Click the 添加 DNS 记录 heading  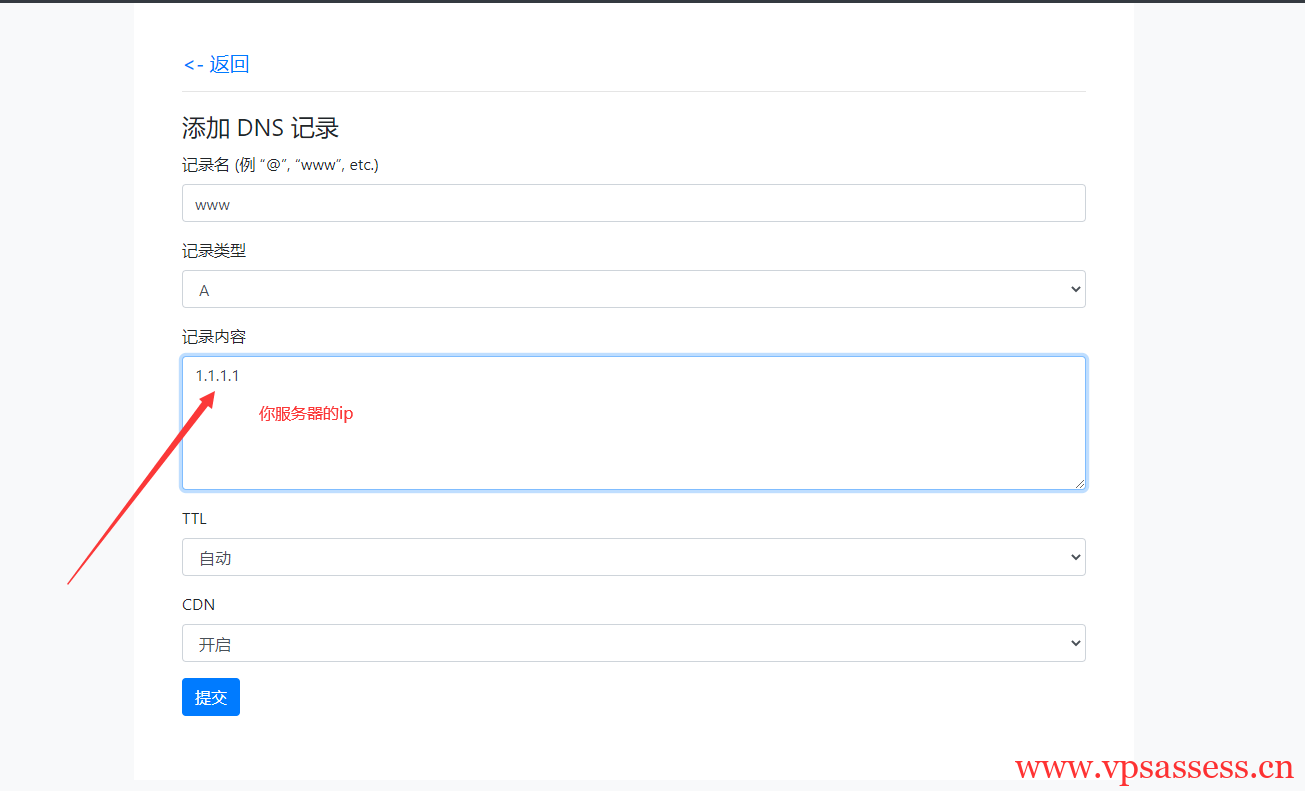pos(260,128)
